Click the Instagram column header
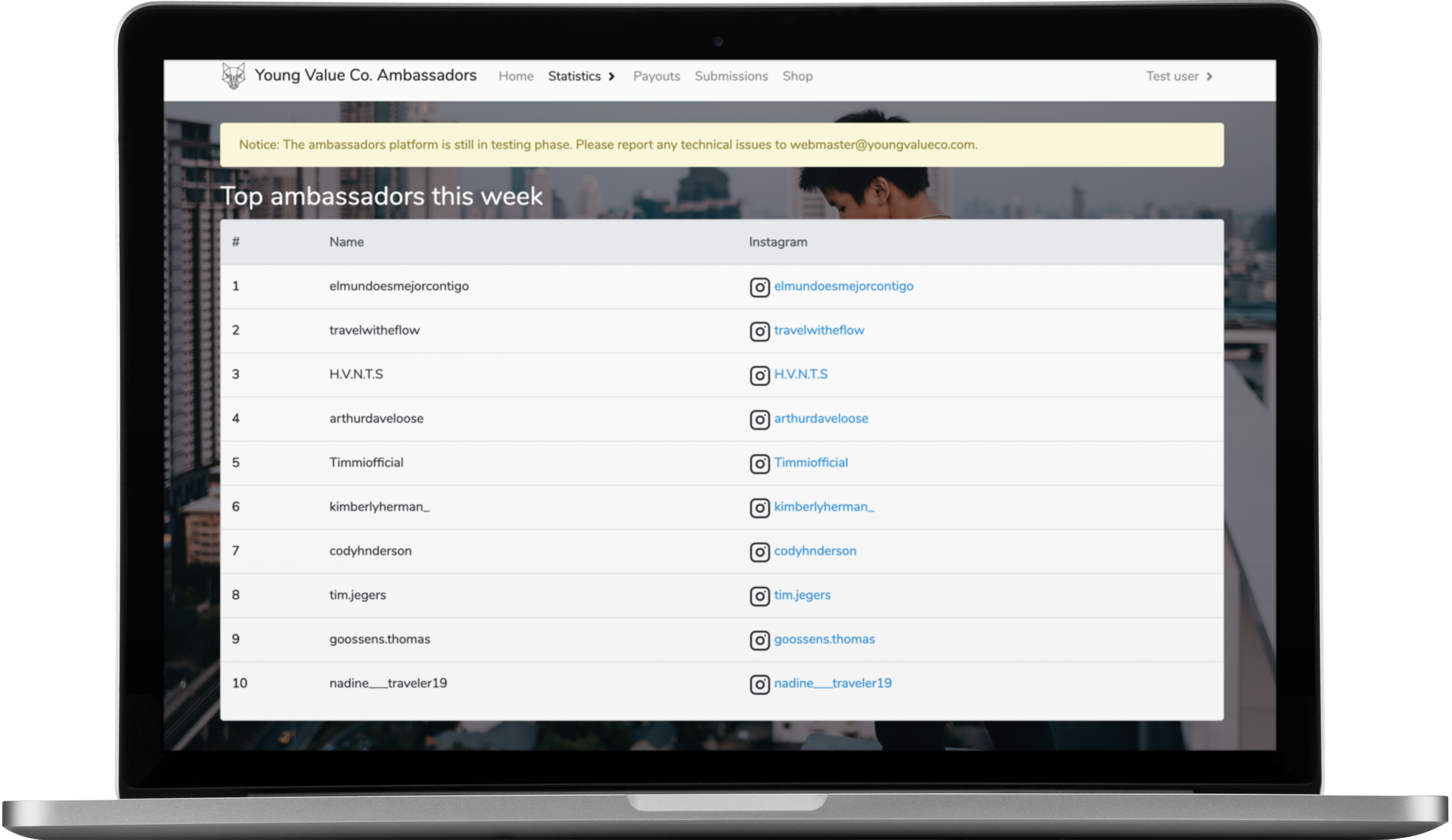 [x=778, y=242]
